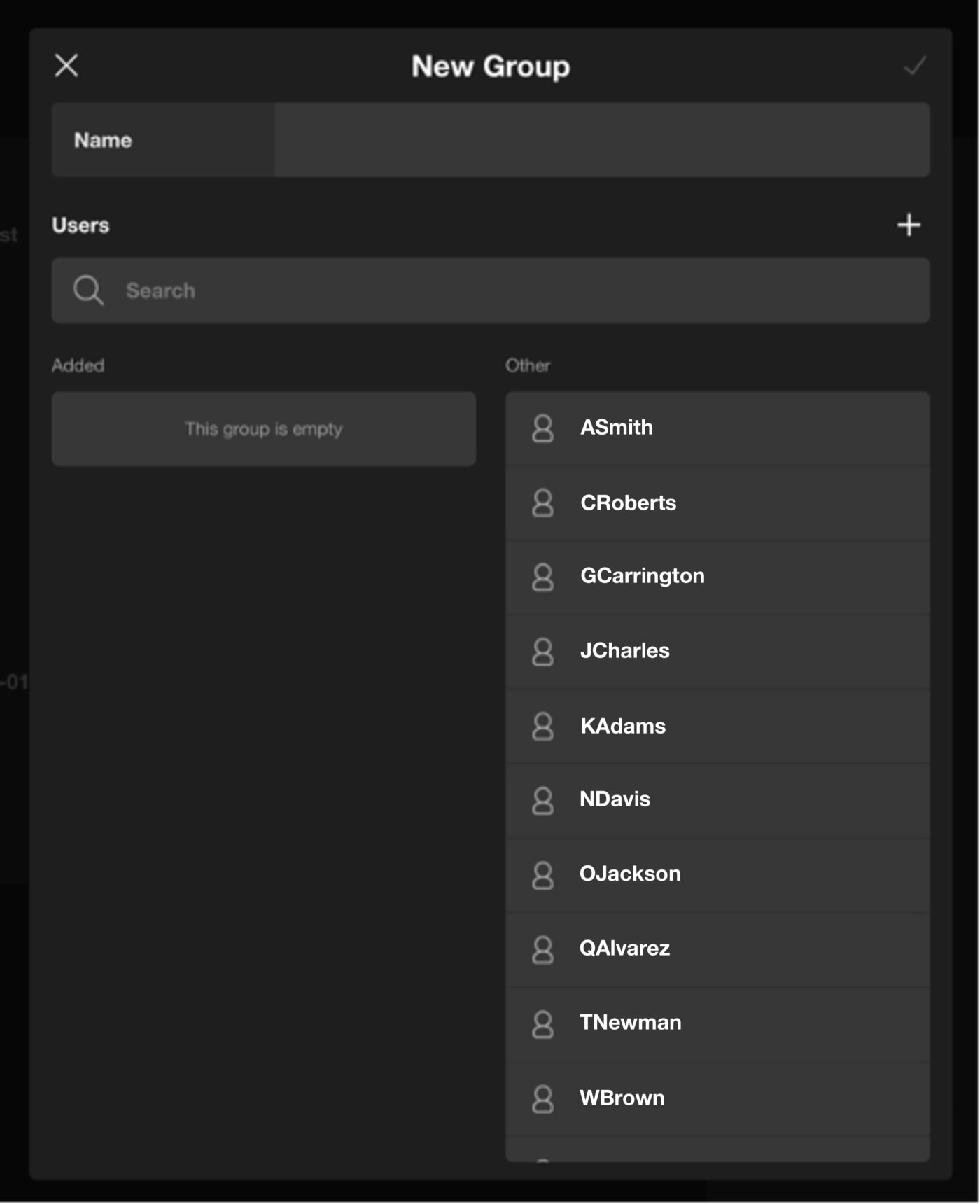Click the person icon beside KAdams
This screenshot has height=1204, width=980.
[x=542, y=727]
